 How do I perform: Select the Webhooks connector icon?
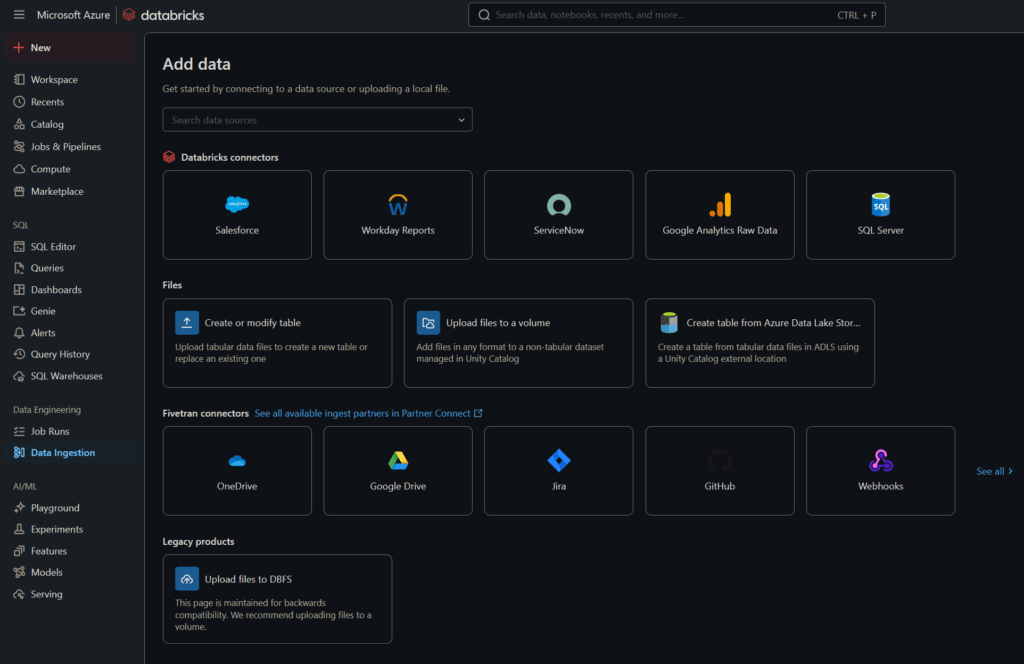click(880, 461)
